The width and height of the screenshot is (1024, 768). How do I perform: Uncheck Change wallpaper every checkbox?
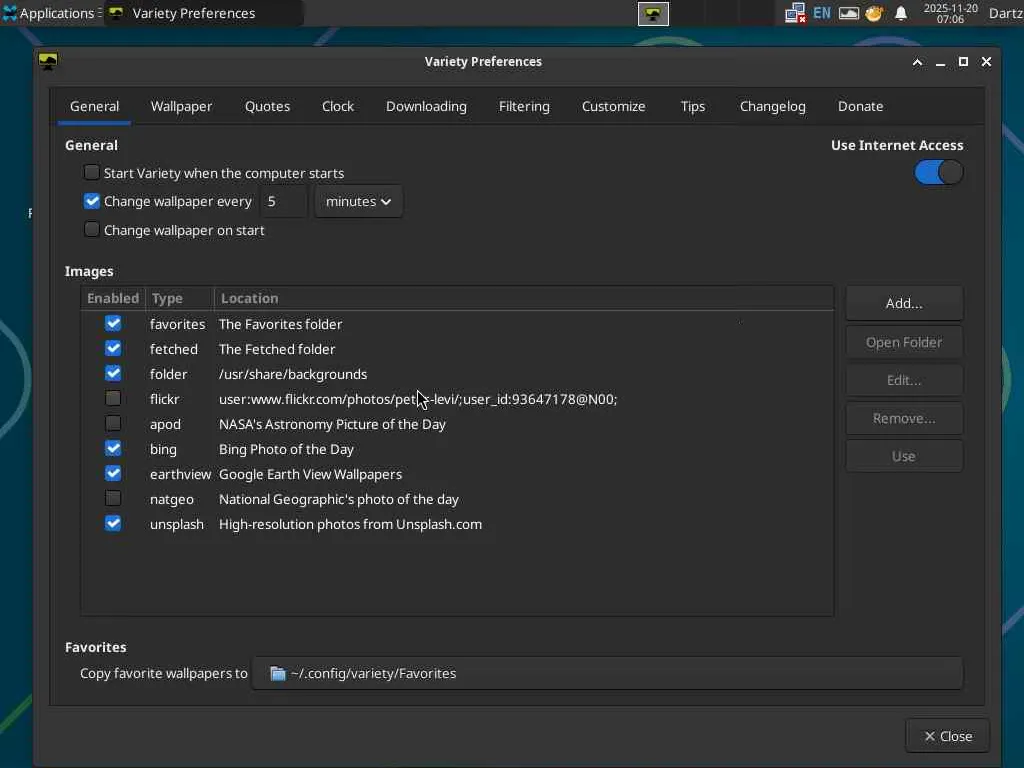pyautogui.click(x=91, y=201)
